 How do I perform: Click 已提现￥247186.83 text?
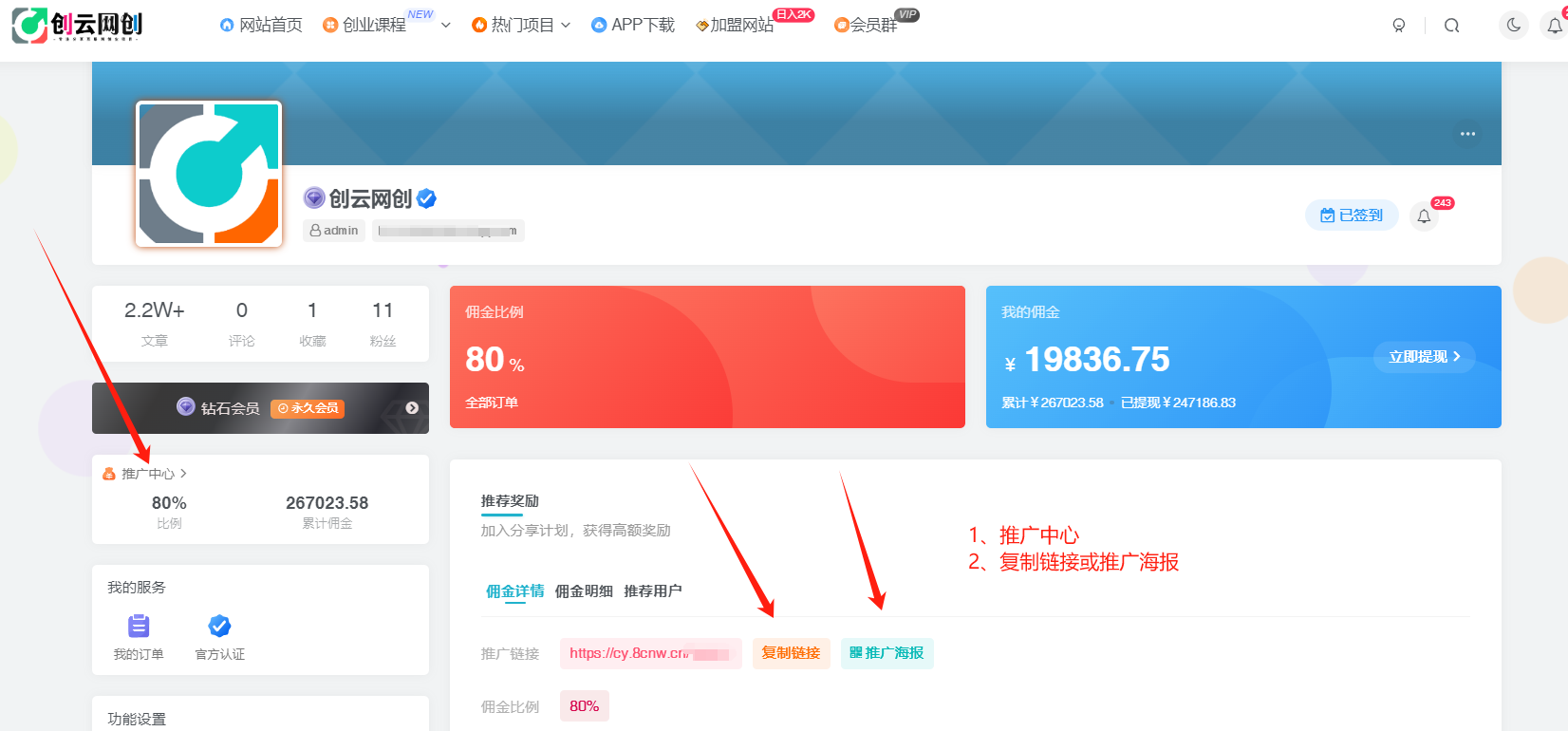pyautogui.click(x=1178, y=403)
